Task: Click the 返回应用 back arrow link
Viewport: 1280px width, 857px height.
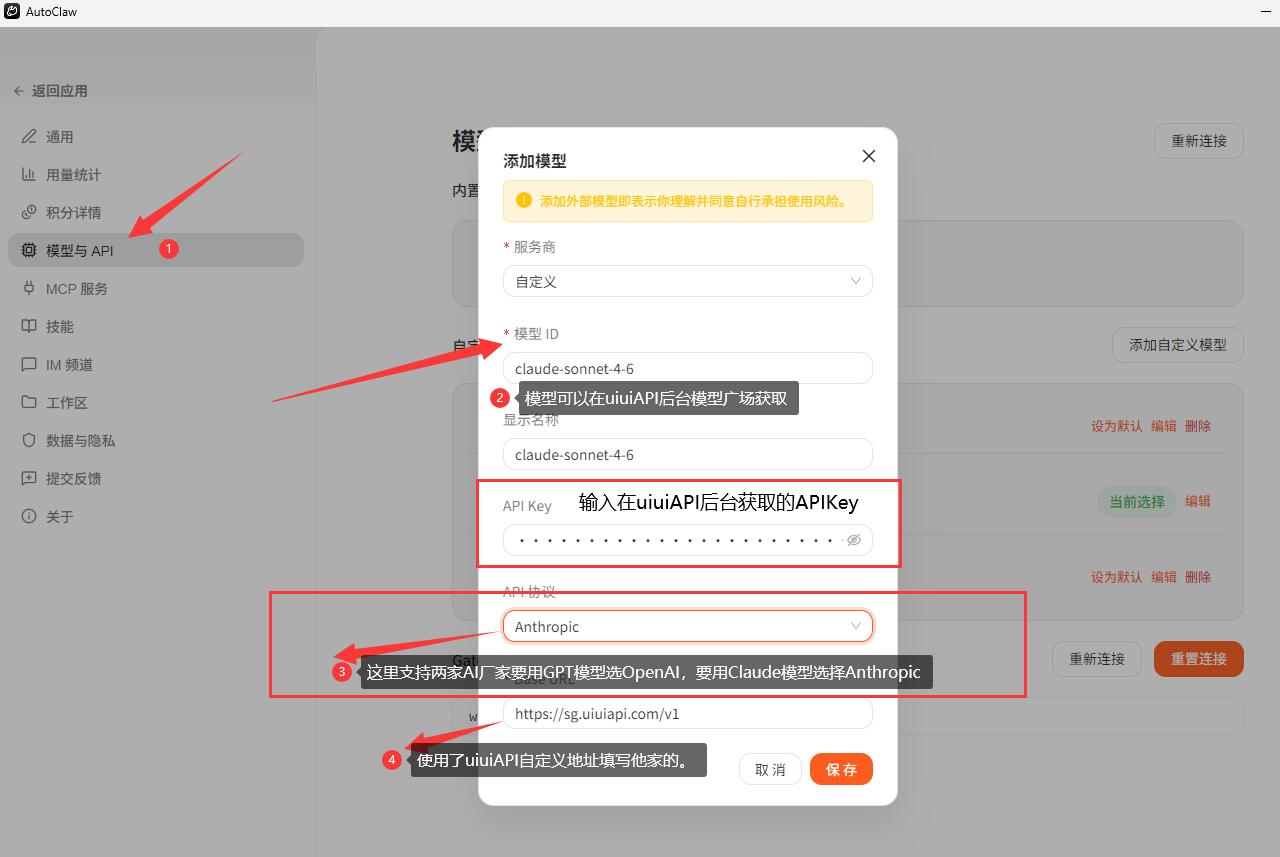Action: (50, 91)
